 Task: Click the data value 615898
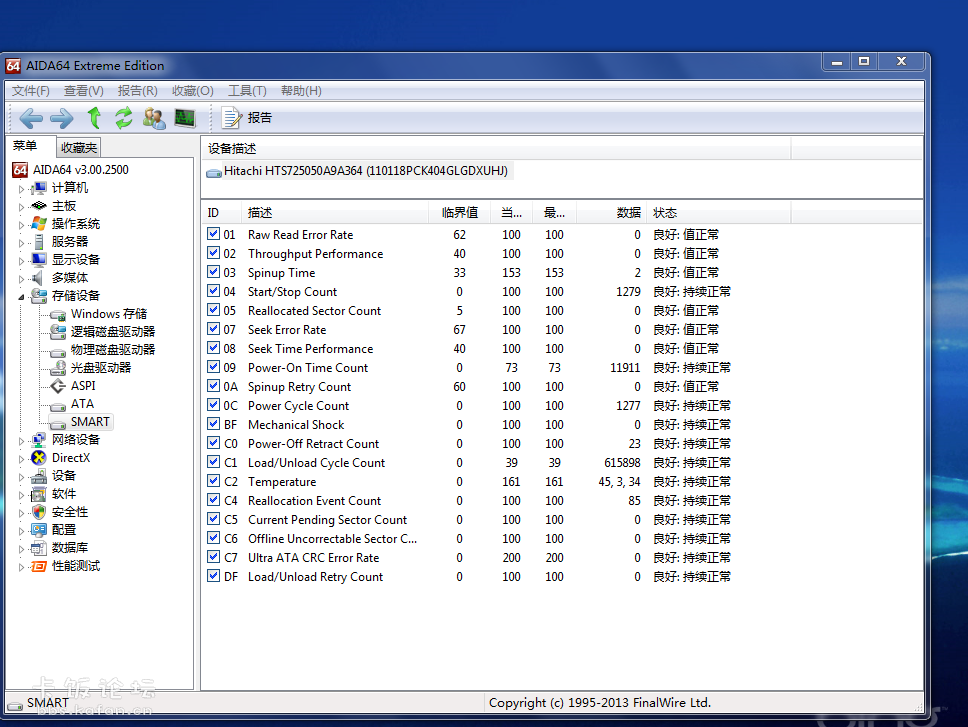pyautogui.click(x=622, y=463)
